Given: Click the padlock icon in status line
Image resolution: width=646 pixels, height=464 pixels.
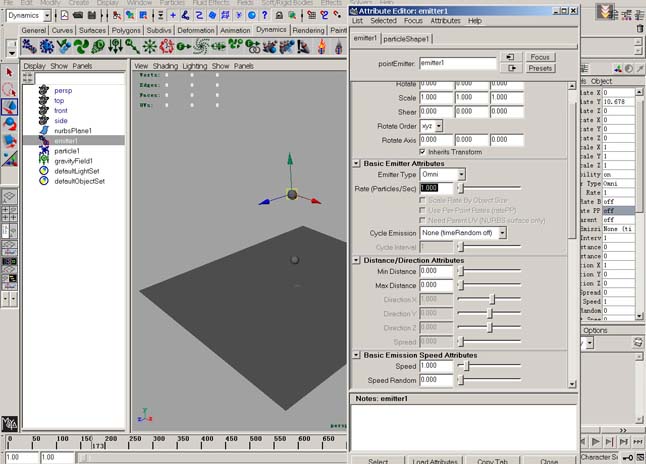Looking at the screenshot, I should 279,16.
